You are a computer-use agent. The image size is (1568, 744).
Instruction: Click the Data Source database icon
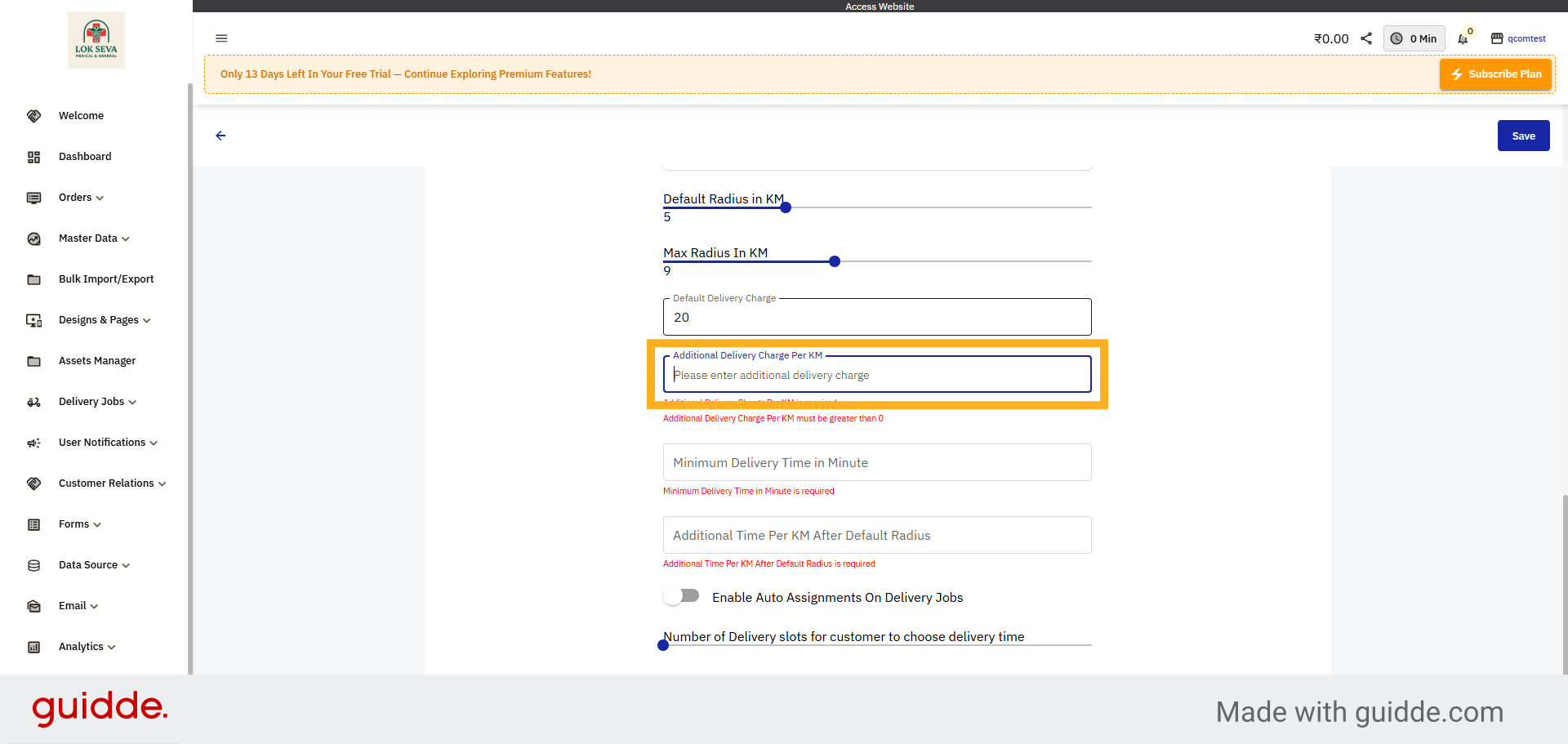click(x=33, y=565)
